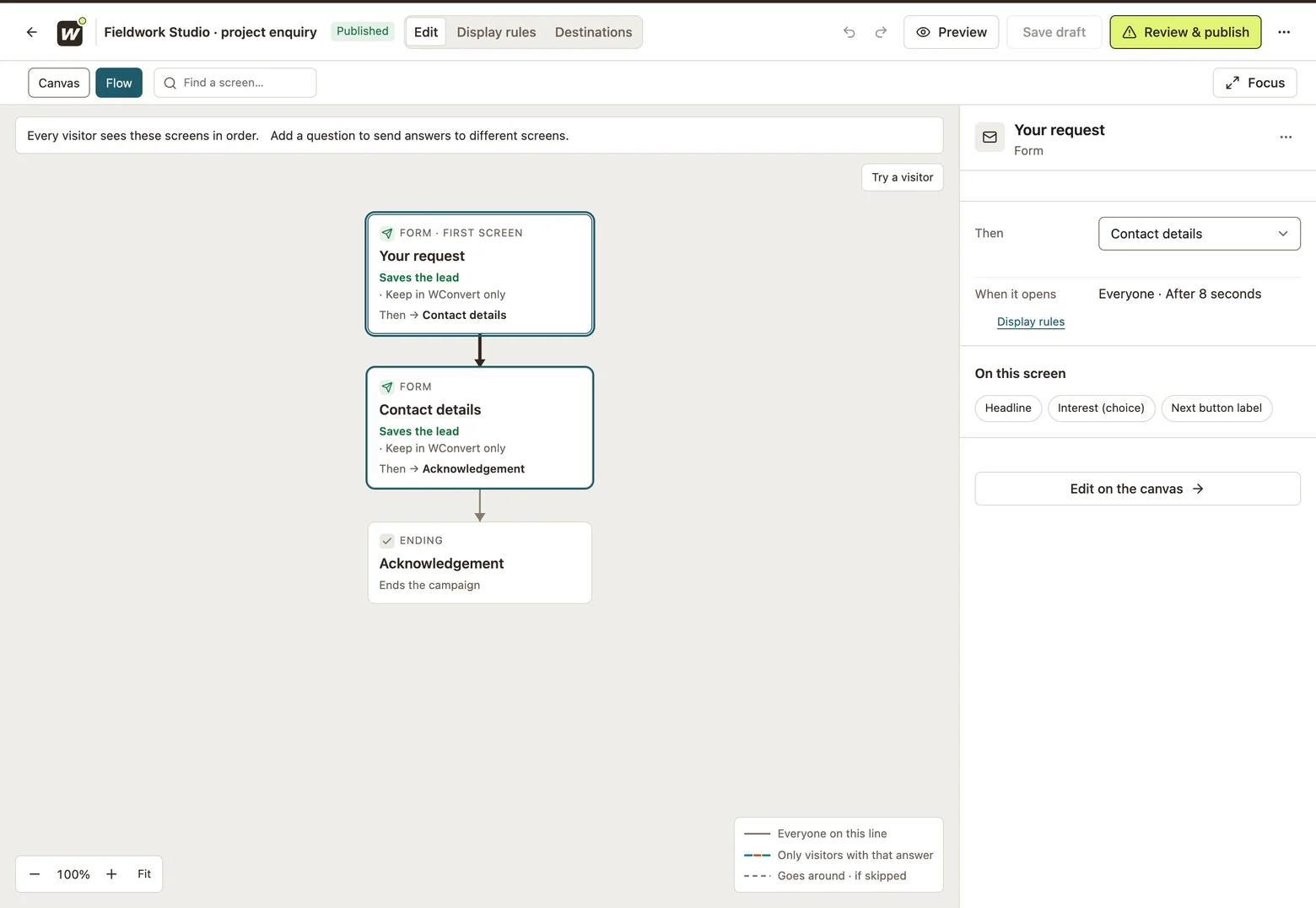1316x908 pixels.
Task: Click Review & publish button
Action: 1185,32
